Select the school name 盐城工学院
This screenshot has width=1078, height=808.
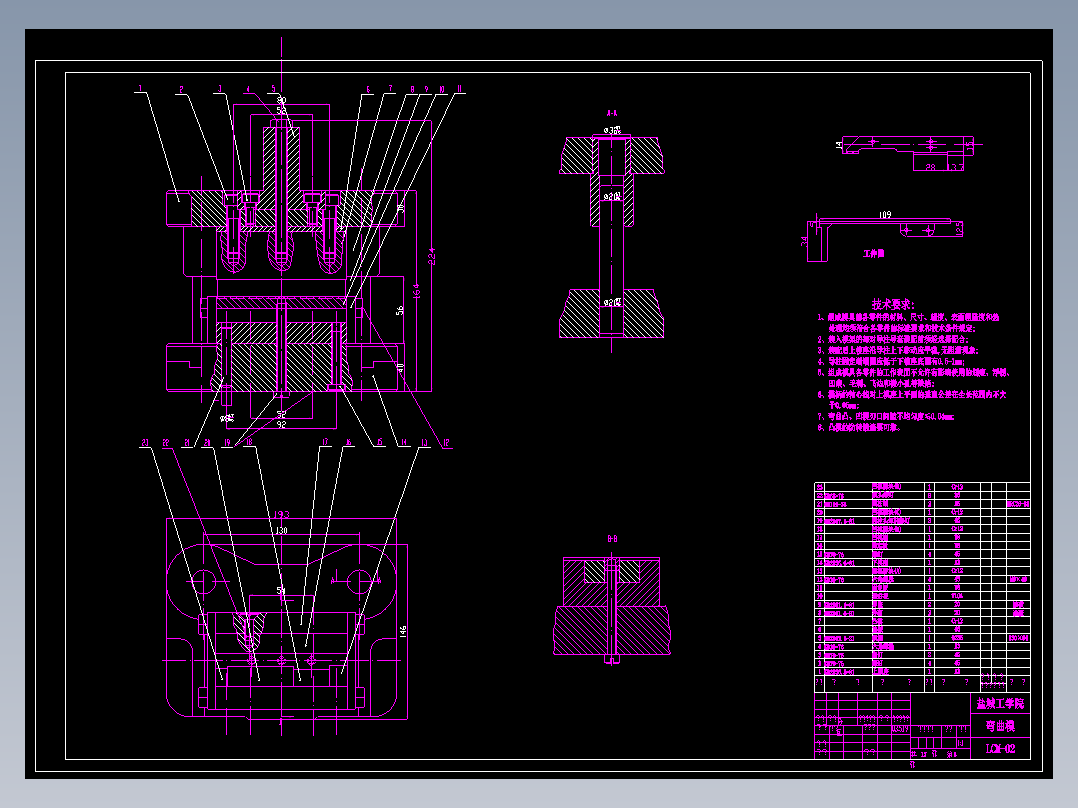pyautogui.click(x=1000, y=703)
